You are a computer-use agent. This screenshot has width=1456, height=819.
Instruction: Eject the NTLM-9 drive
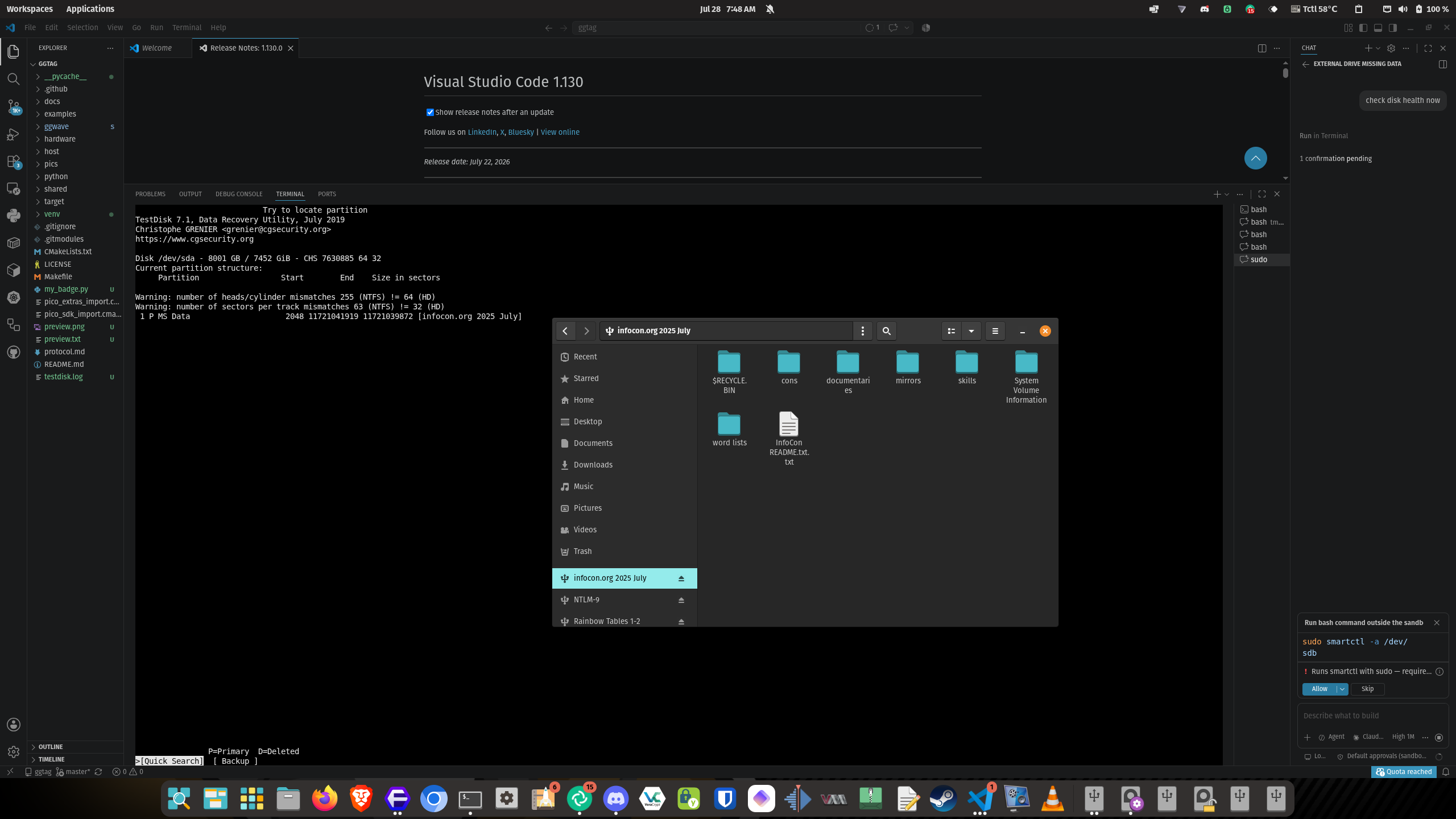[x=681, y=600]
